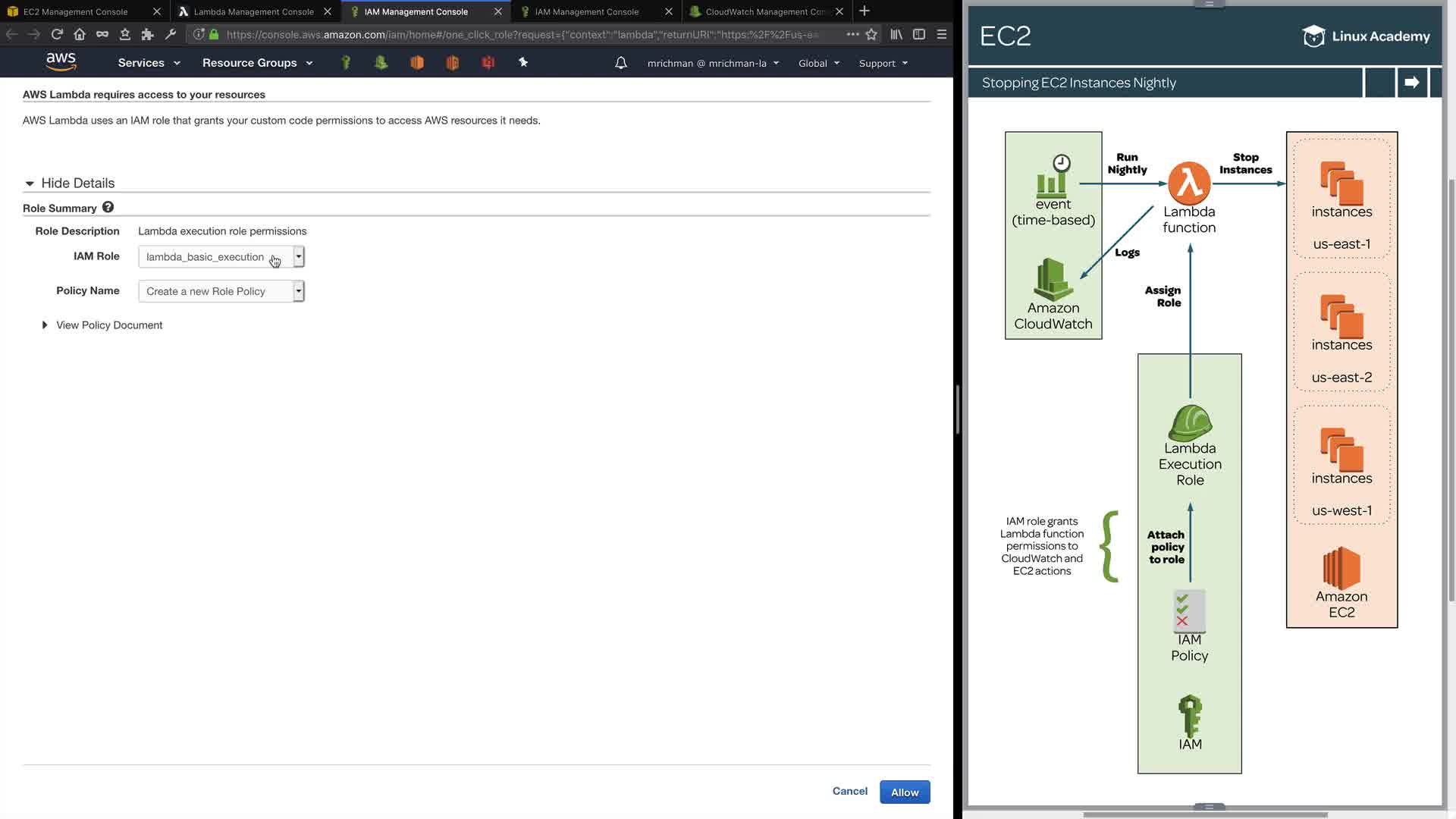Click the pushpin icon in AWS navbar
Viewport: 1456px width, 819px height.
tap(523, 63)
